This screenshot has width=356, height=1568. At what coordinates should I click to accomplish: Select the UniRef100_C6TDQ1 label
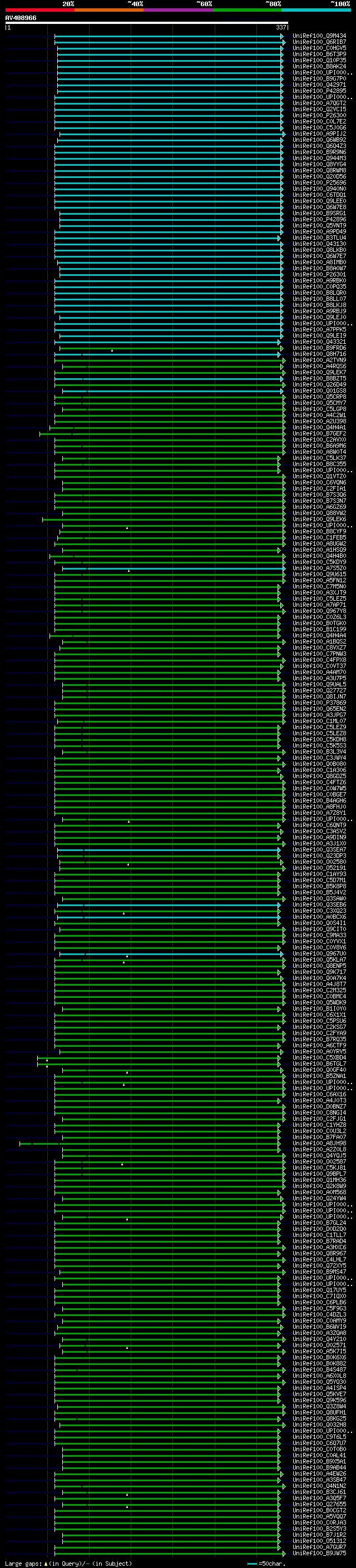319,195
